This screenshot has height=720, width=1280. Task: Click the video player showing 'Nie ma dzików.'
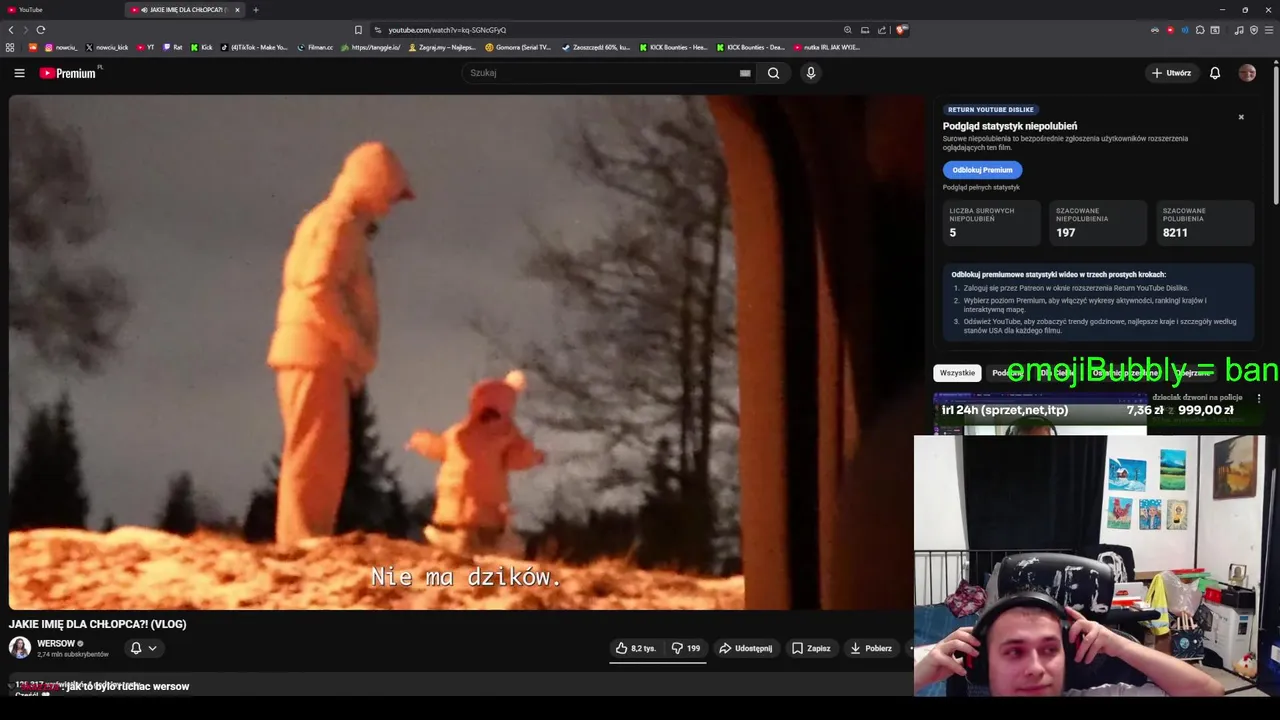point(467,352)
